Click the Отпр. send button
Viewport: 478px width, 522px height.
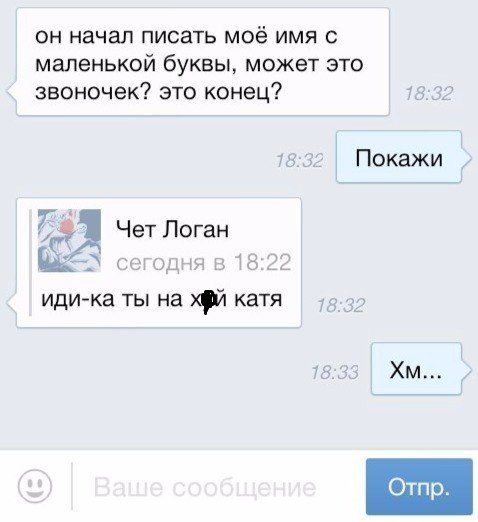coord(419,486)
